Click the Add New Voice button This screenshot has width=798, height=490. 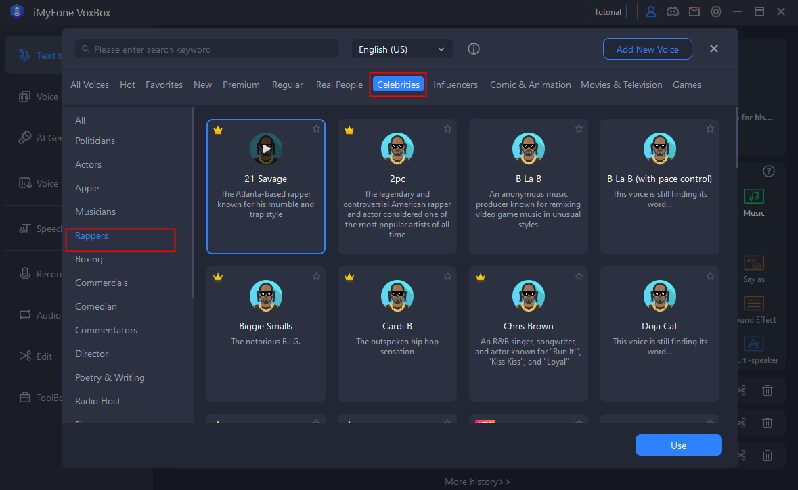(x=647, y=49)
